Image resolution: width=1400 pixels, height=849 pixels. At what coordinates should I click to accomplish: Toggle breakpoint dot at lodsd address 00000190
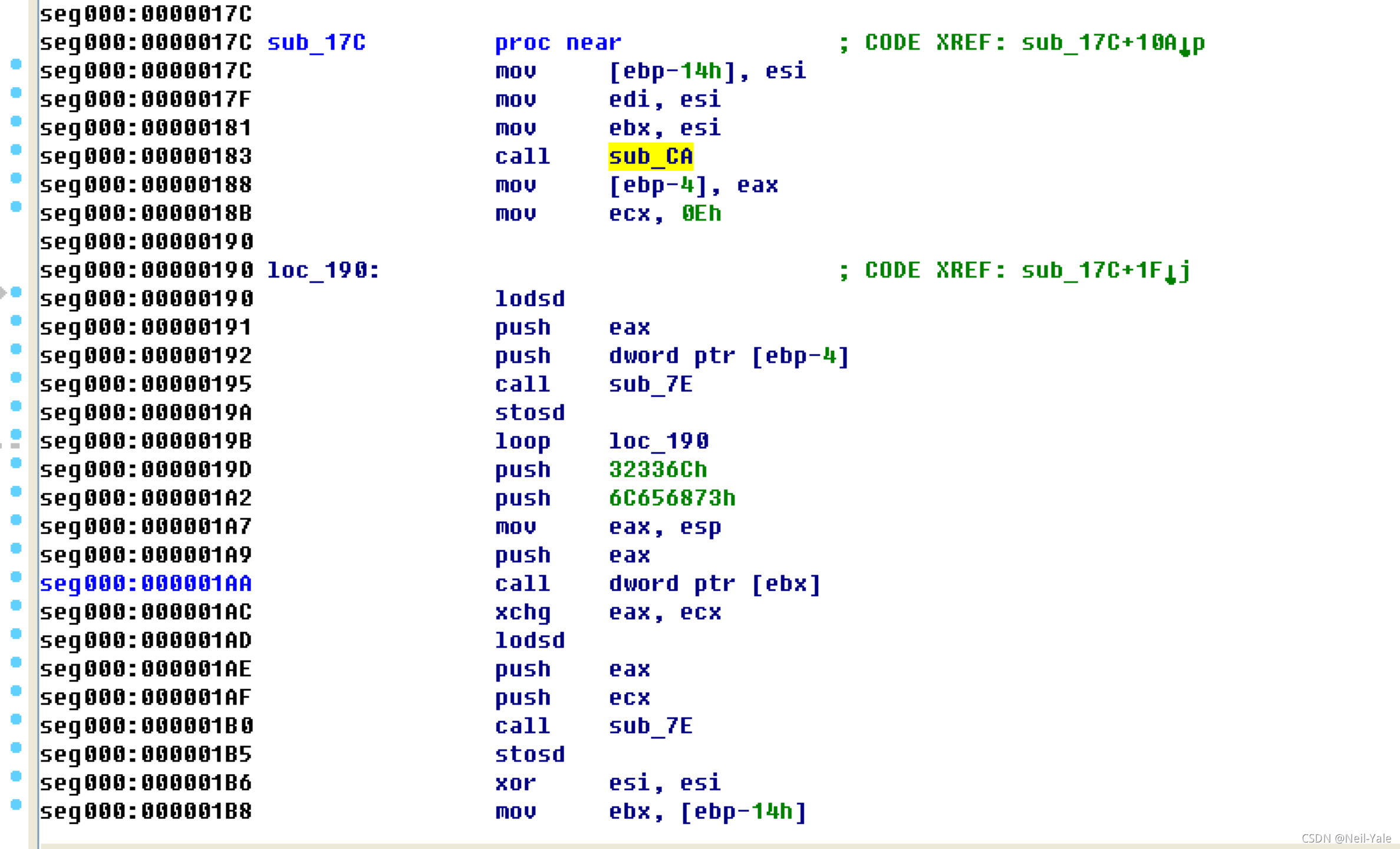[17, 292]
